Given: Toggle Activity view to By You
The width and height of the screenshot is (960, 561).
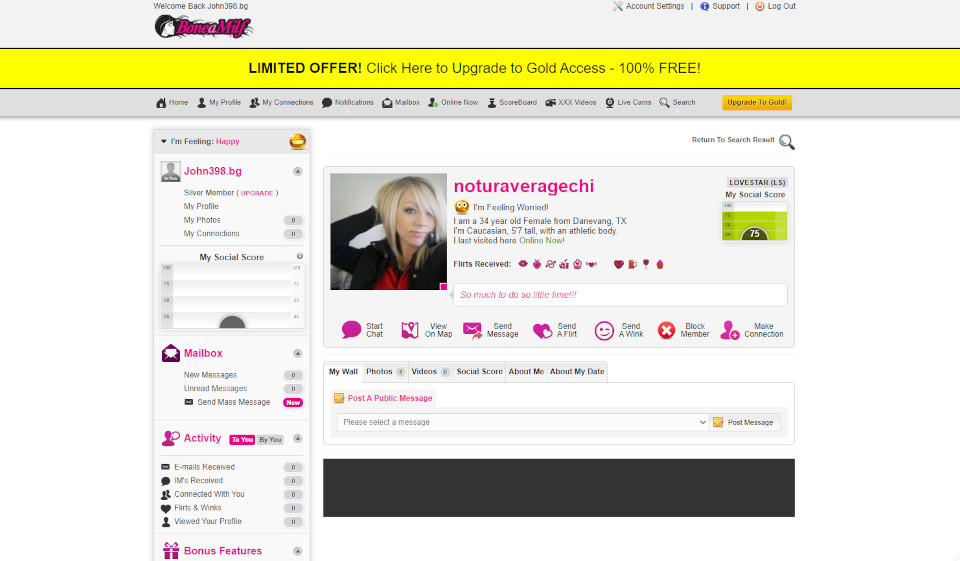Looking at the screenshot, I should tap(270, 440).
